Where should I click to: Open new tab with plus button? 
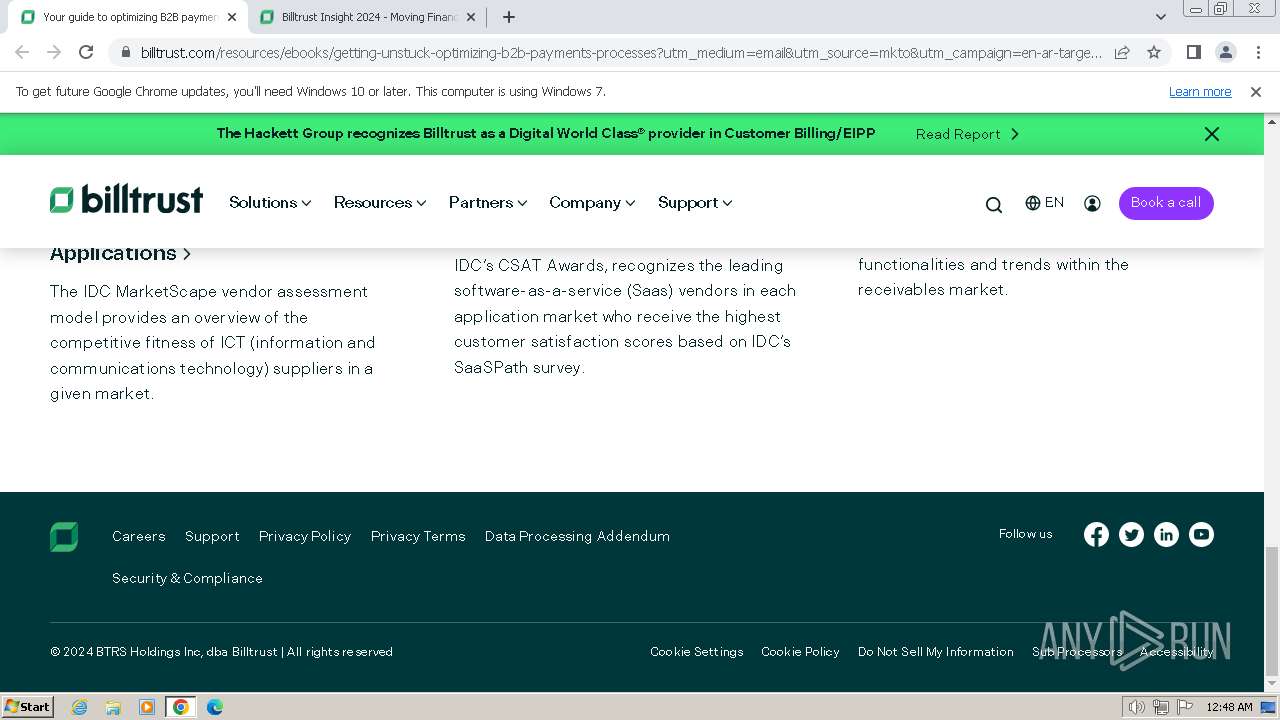509,17
